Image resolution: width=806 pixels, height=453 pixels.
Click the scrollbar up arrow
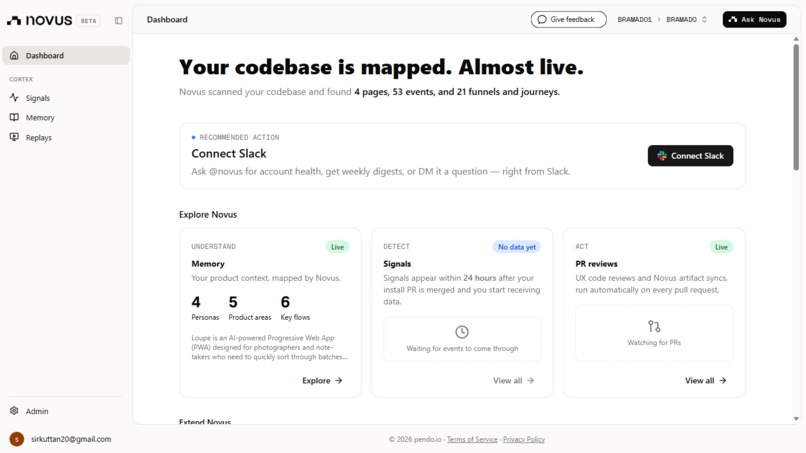click(x=796, y=39)
